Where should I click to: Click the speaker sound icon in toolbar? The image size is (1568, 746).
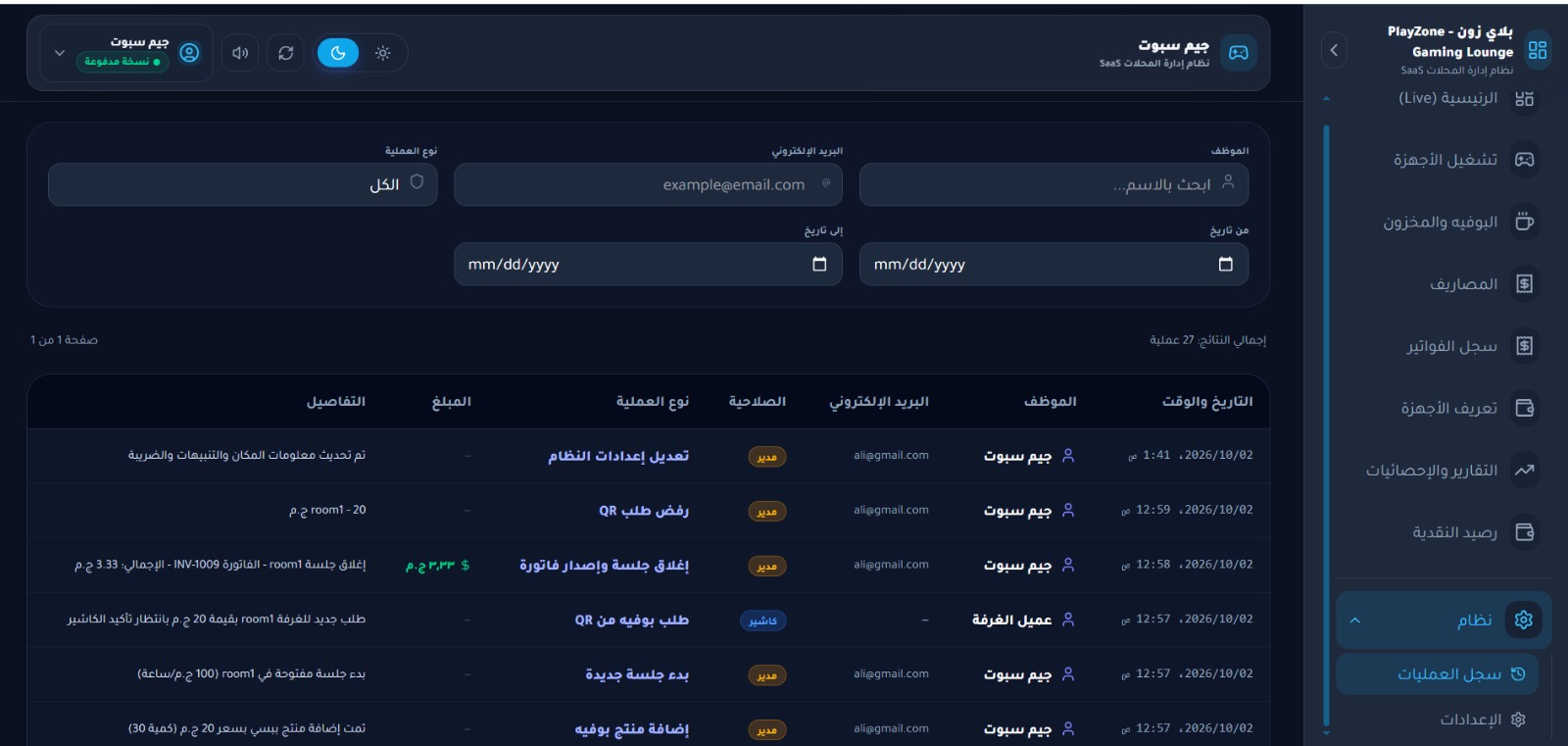240,53
